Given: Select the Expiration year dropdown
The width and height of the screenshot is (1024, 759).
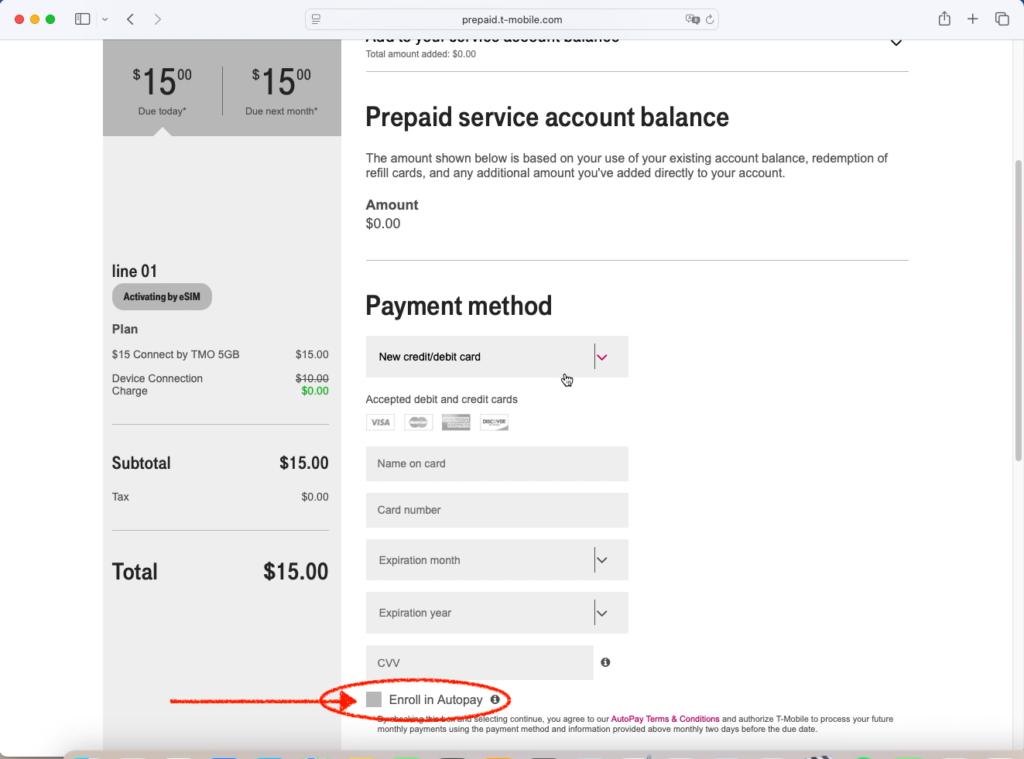Looking at the screenshot, I should pyautogui.click(x=496, y=613).
